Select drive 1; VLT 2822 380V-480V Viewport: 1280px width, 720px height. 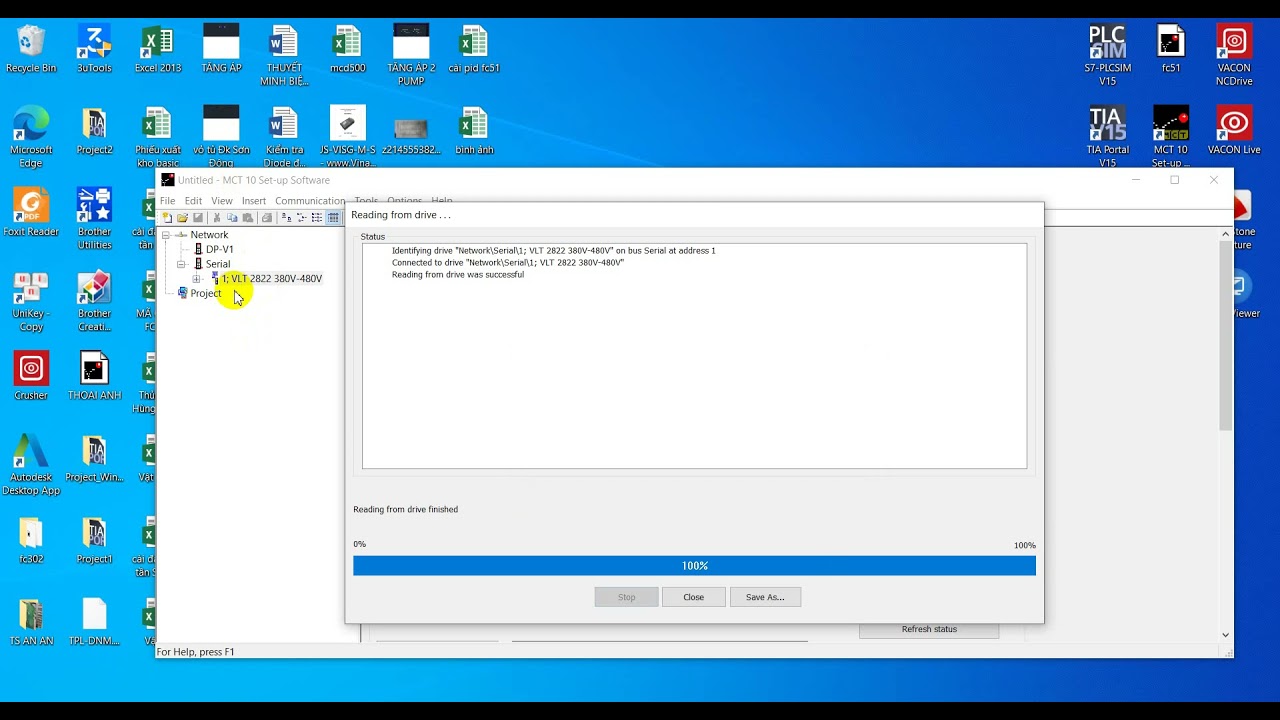tap(271, 279)
